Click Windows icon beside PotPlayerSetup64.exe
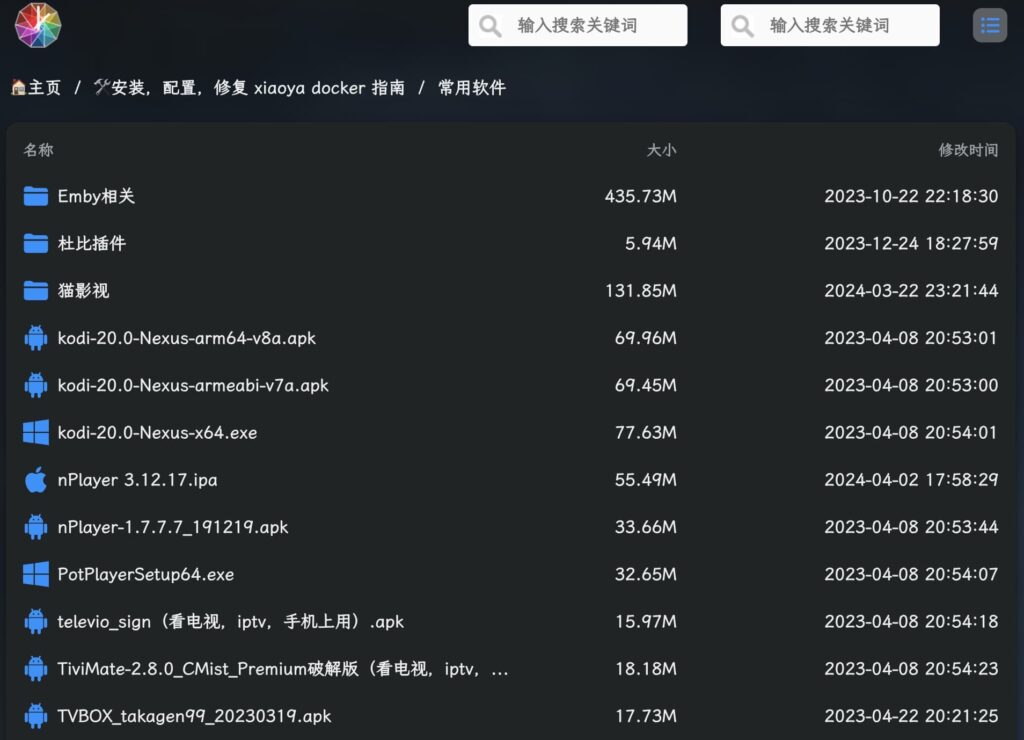The height and width of the screenshot is (740, 1024). coord(36,574)
